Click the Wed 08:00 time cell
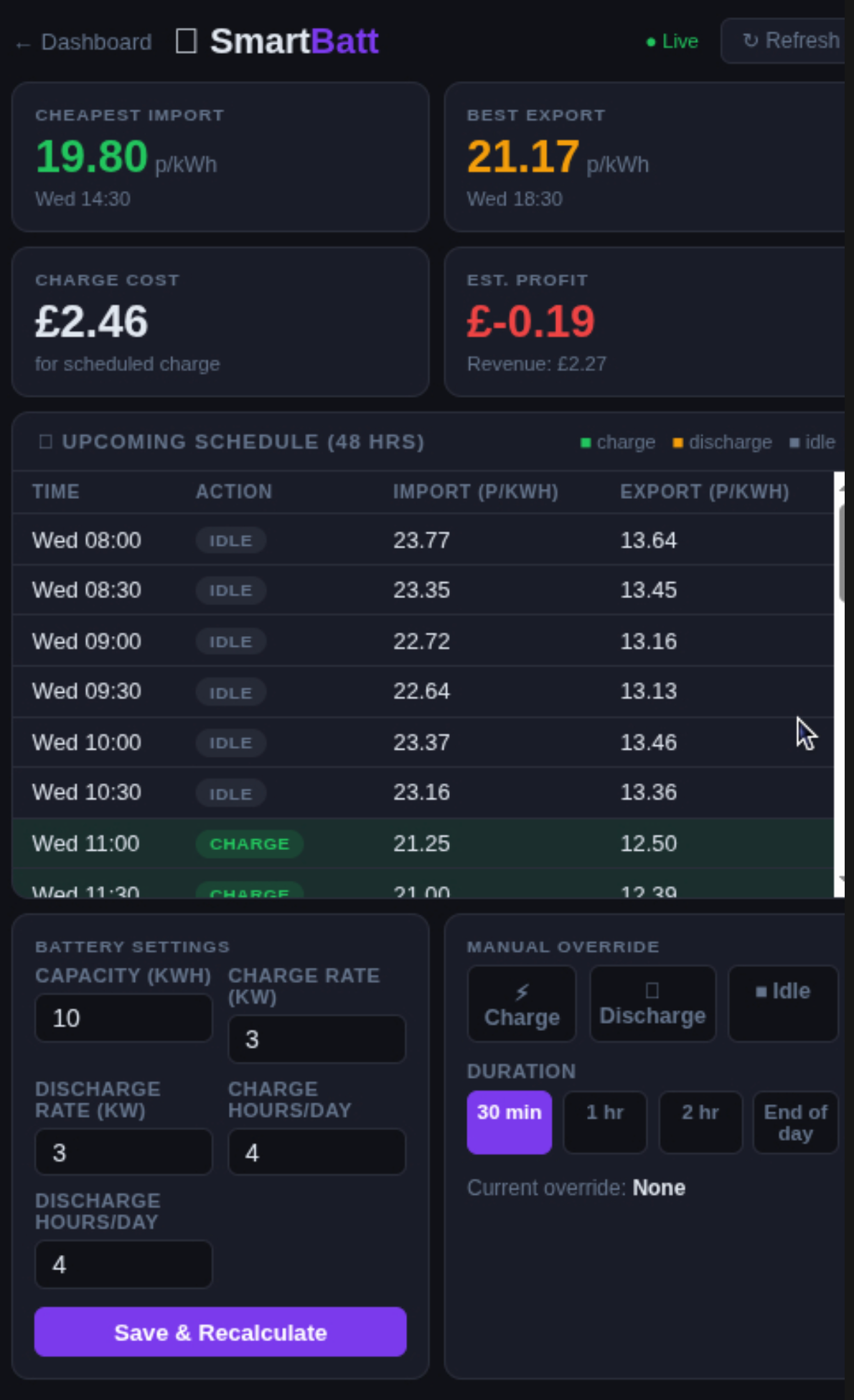 pyautogui.click(x=86, y=540)
